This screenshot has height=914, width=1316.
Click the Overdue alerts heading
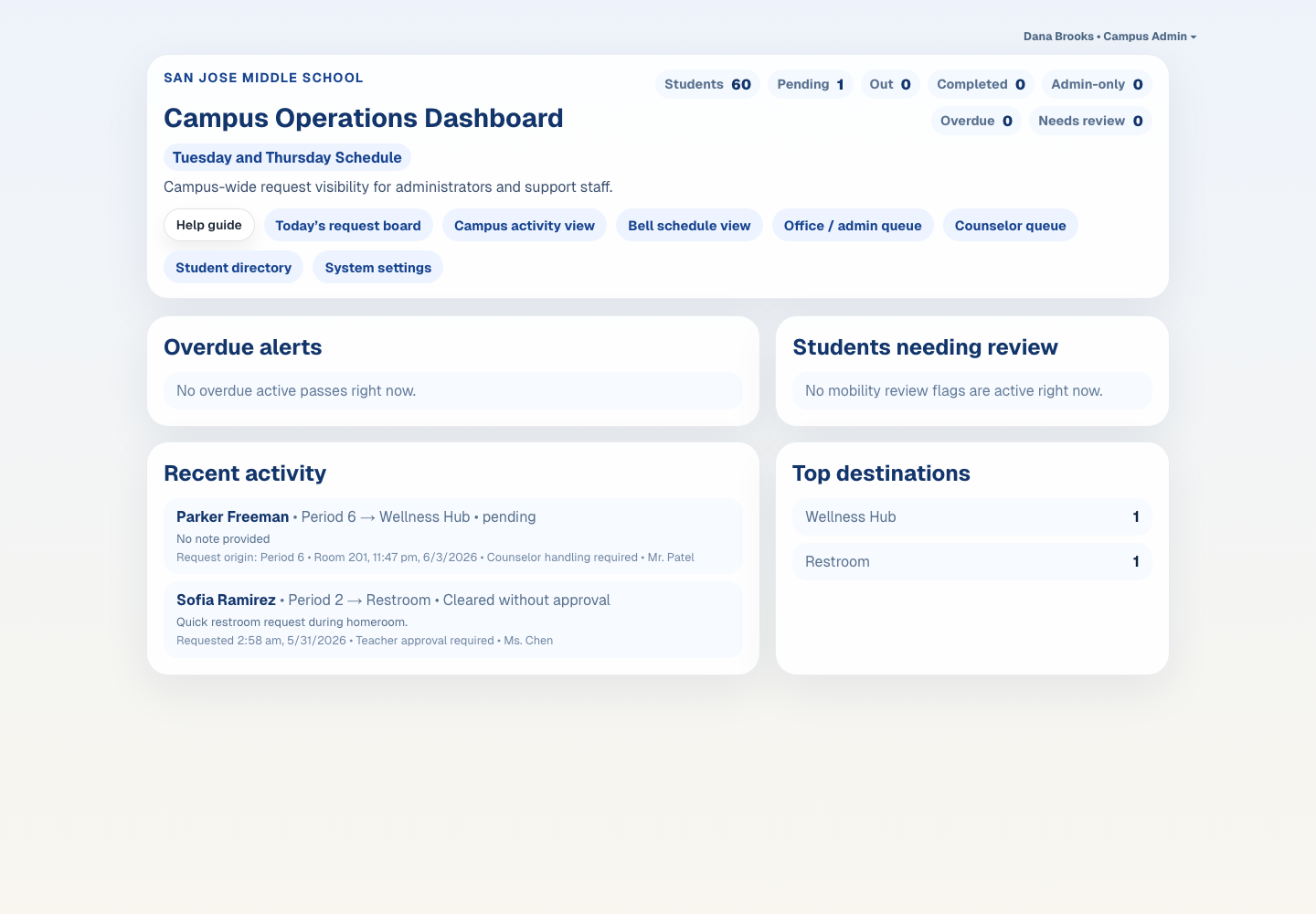[x=243, y=347]
